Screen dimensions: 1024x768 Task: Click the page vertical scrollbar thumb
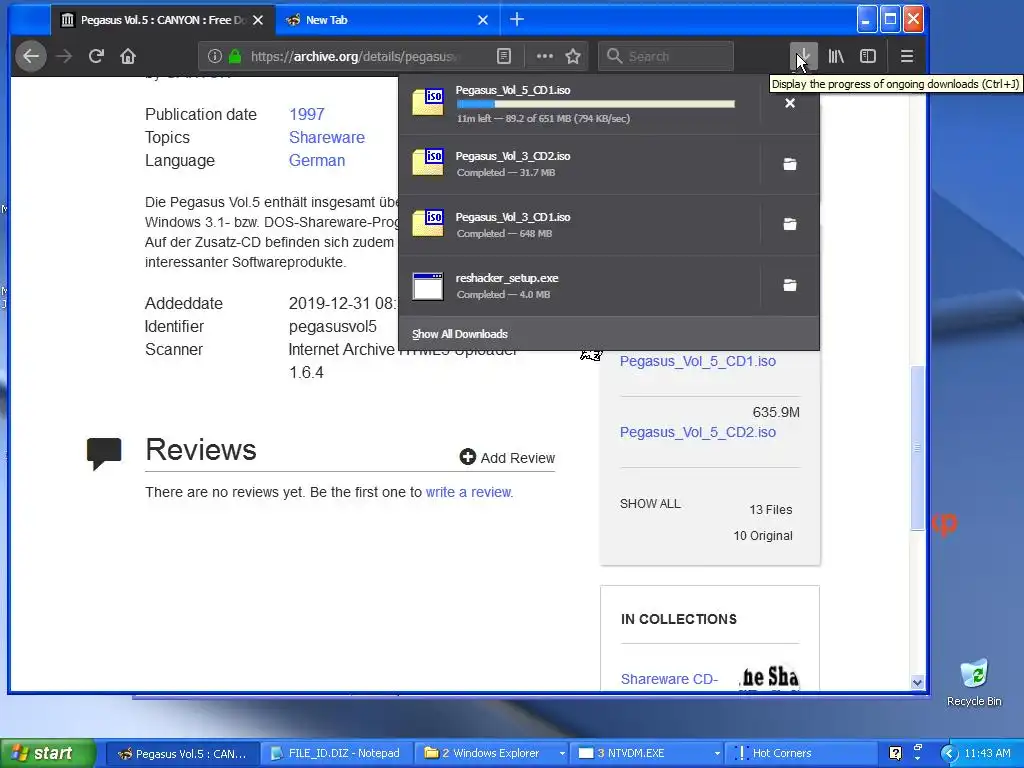[x=917, y=448]
